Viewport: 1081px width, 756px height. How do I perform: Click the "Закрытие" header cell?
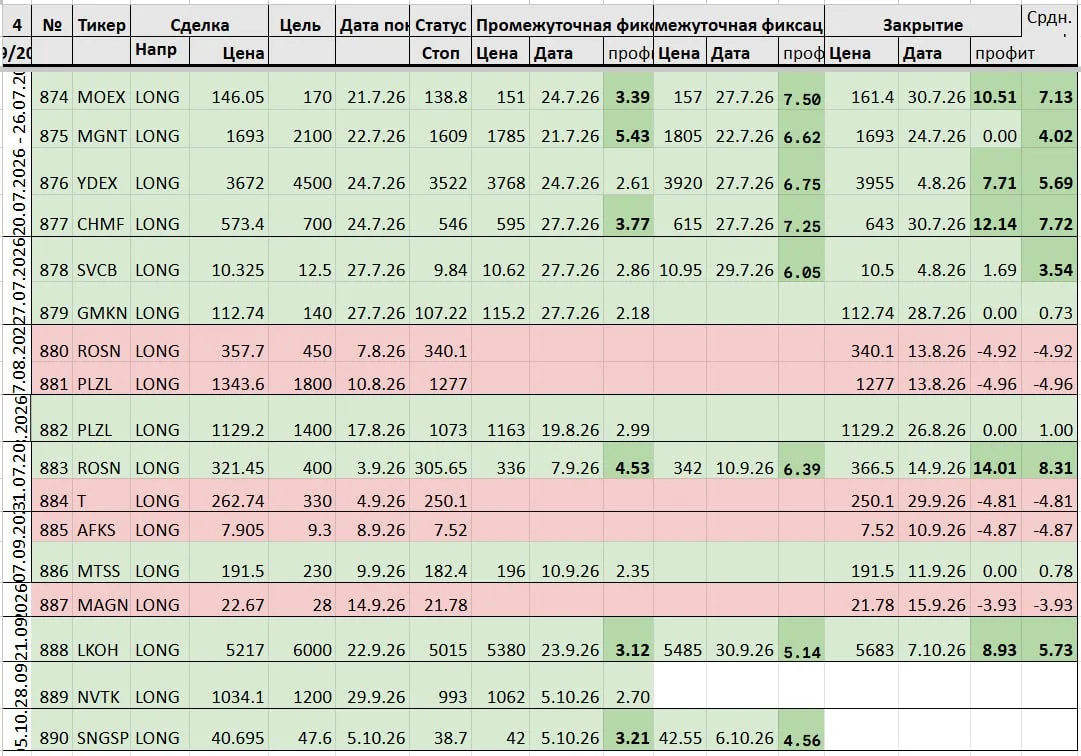tap(922, 25)
